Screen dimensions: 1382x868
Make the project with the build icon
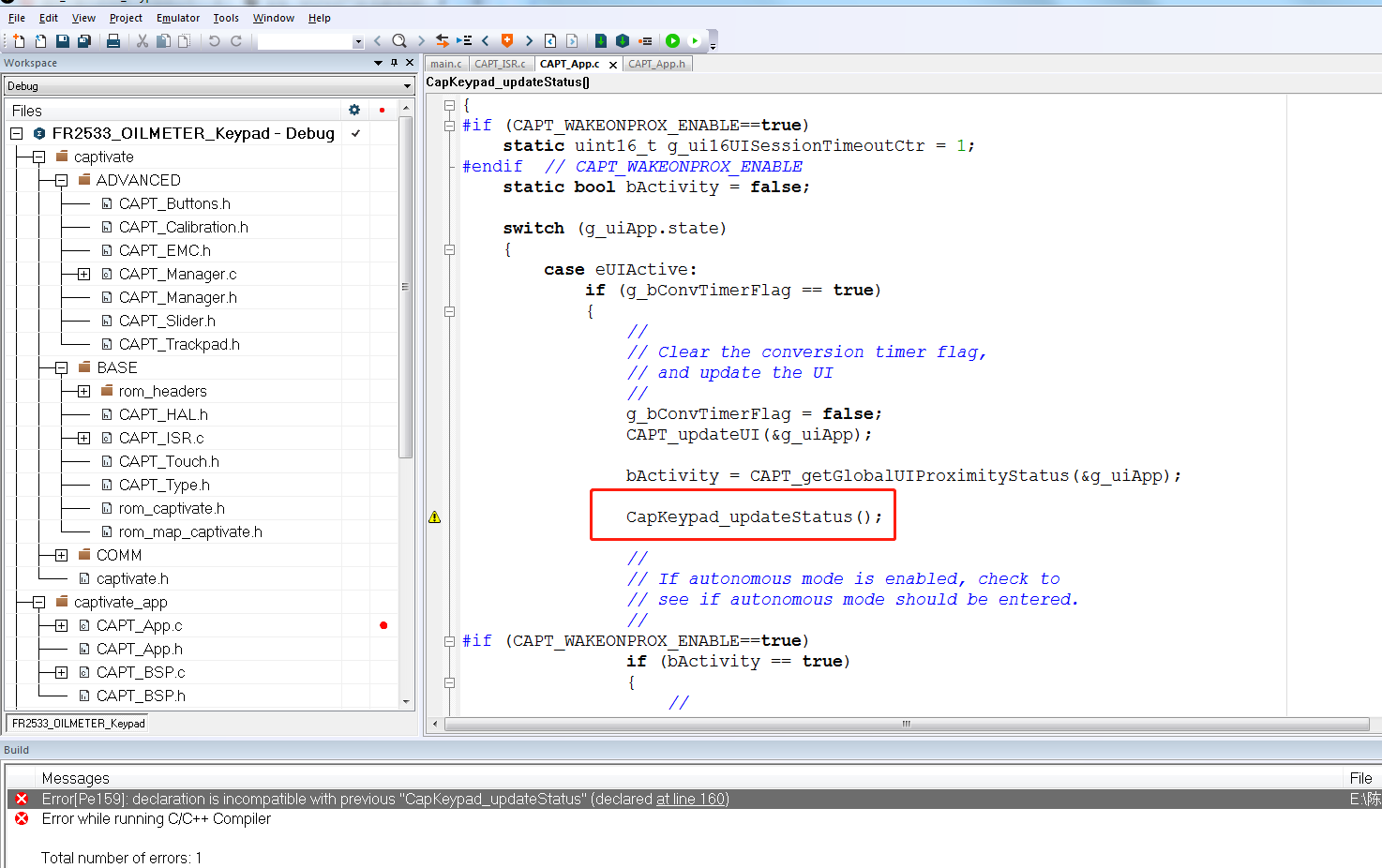(623, 40)
